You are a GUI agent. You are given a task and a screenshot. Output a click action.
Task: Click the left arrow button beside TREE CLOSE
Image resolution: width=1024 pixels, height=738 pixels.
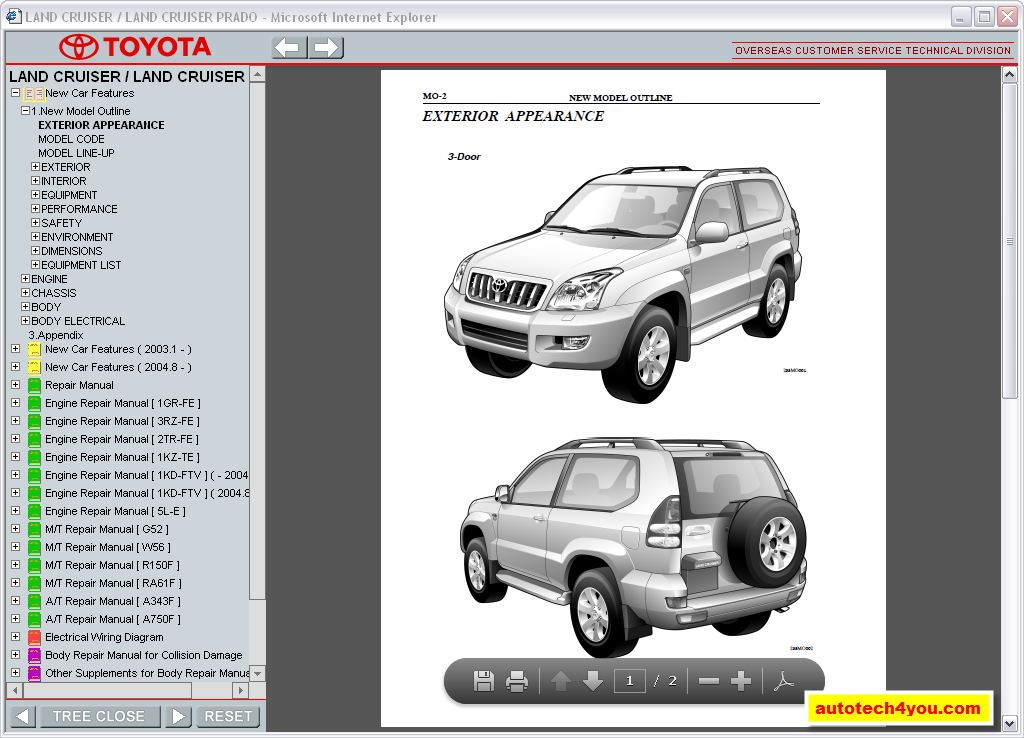click(22, 716)
